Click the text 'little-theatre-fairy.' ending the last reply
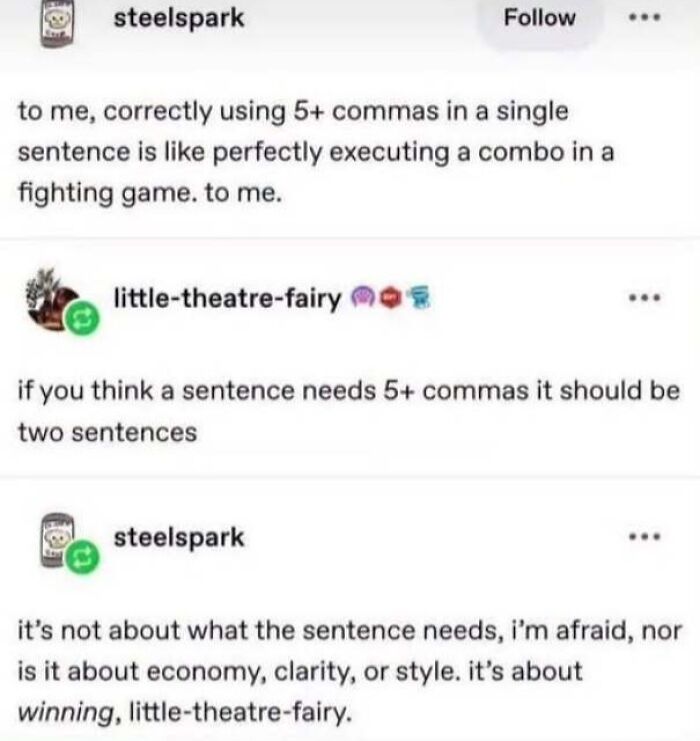Screen dimensions: 700x741 [x=241, y=712]
